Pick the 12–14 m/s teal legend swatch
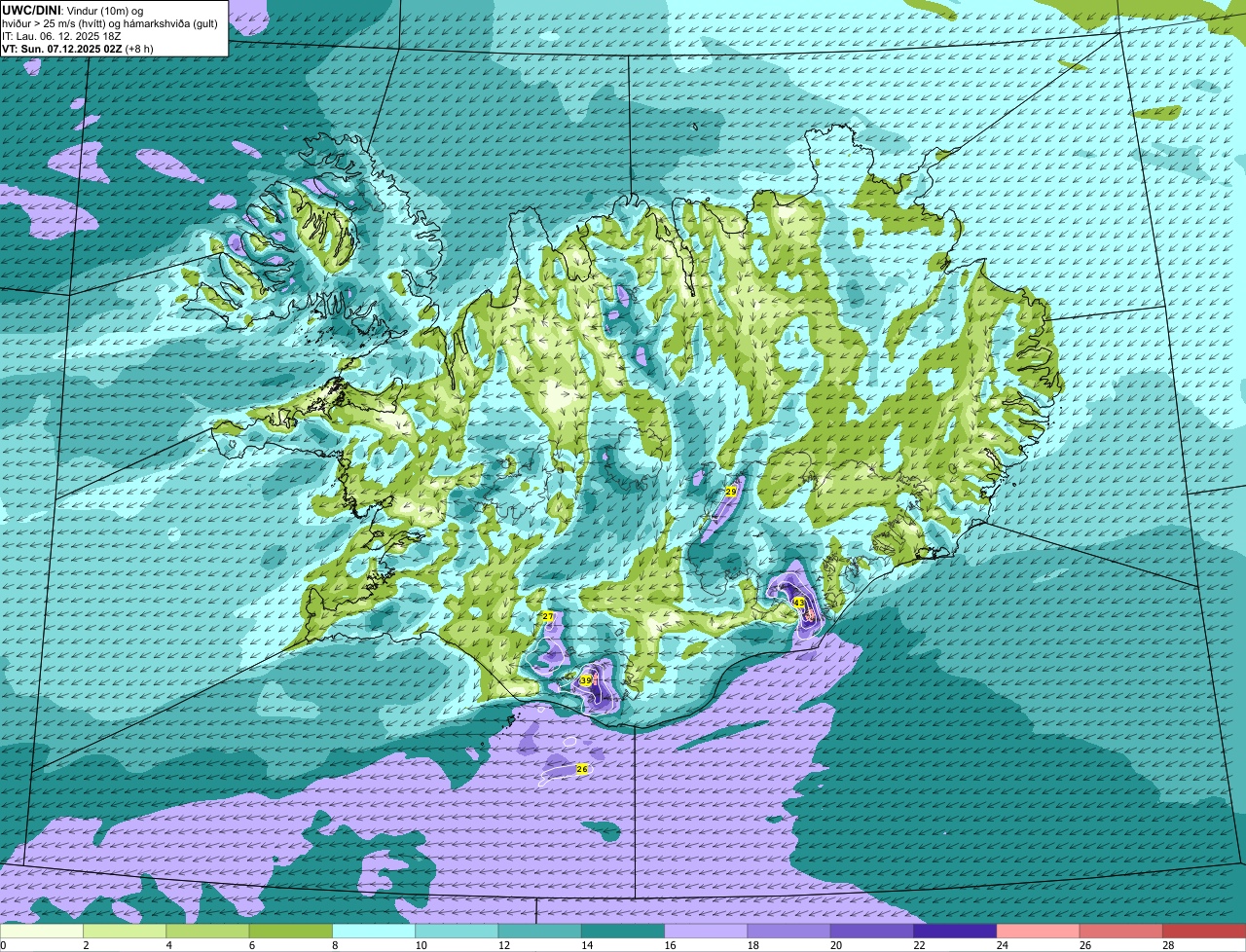This screenshot has width=1246, height=952. point(540,931)
